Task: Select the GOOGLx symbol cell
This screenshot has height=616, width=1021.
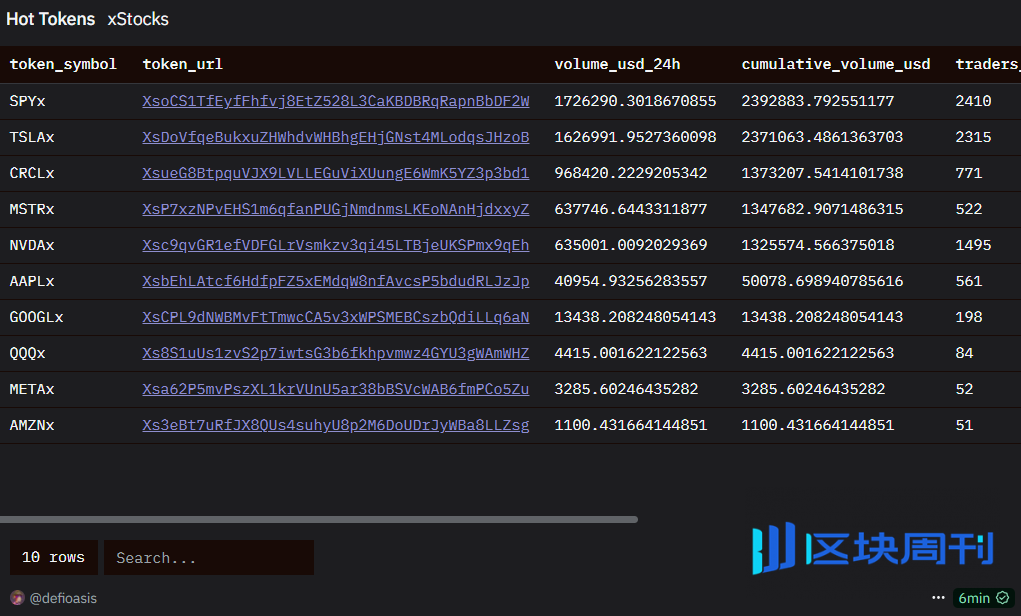Action: pyautogui.click(x=36, y=317)
